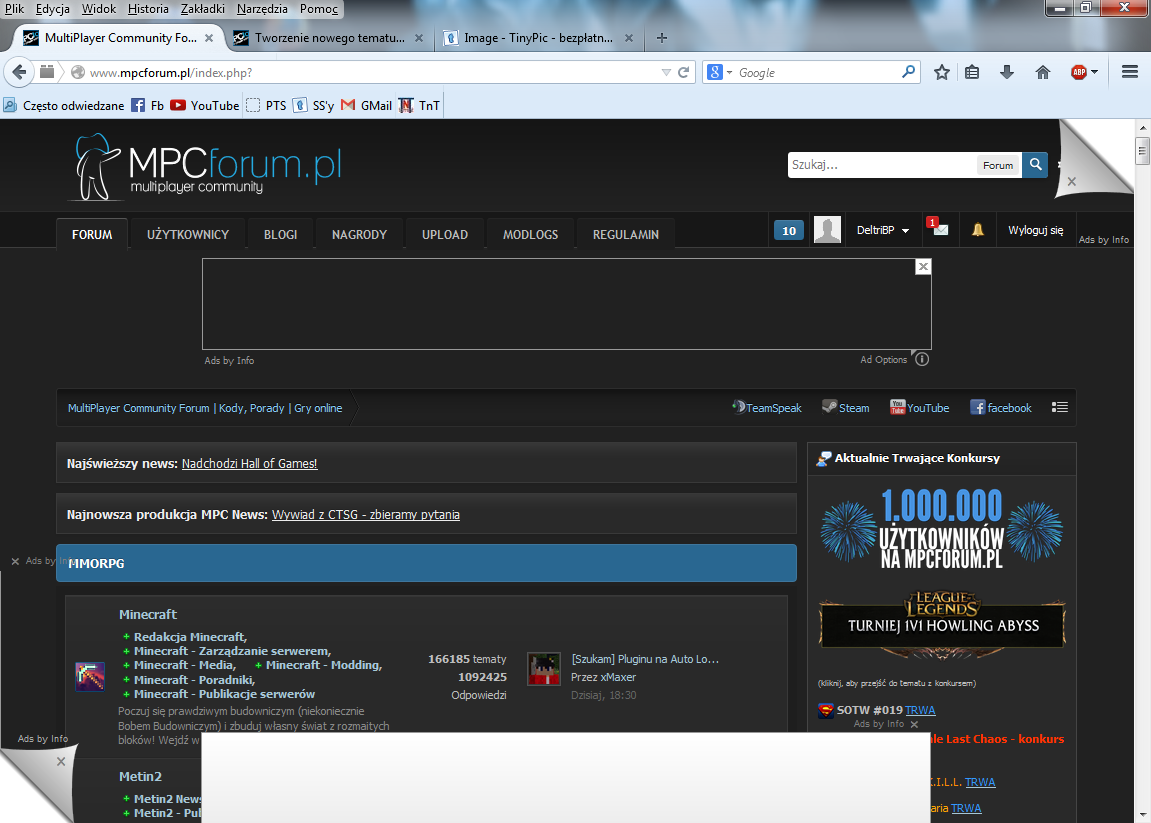Open the Plik menu
The image size is (1151, 823).
(14, 9)
